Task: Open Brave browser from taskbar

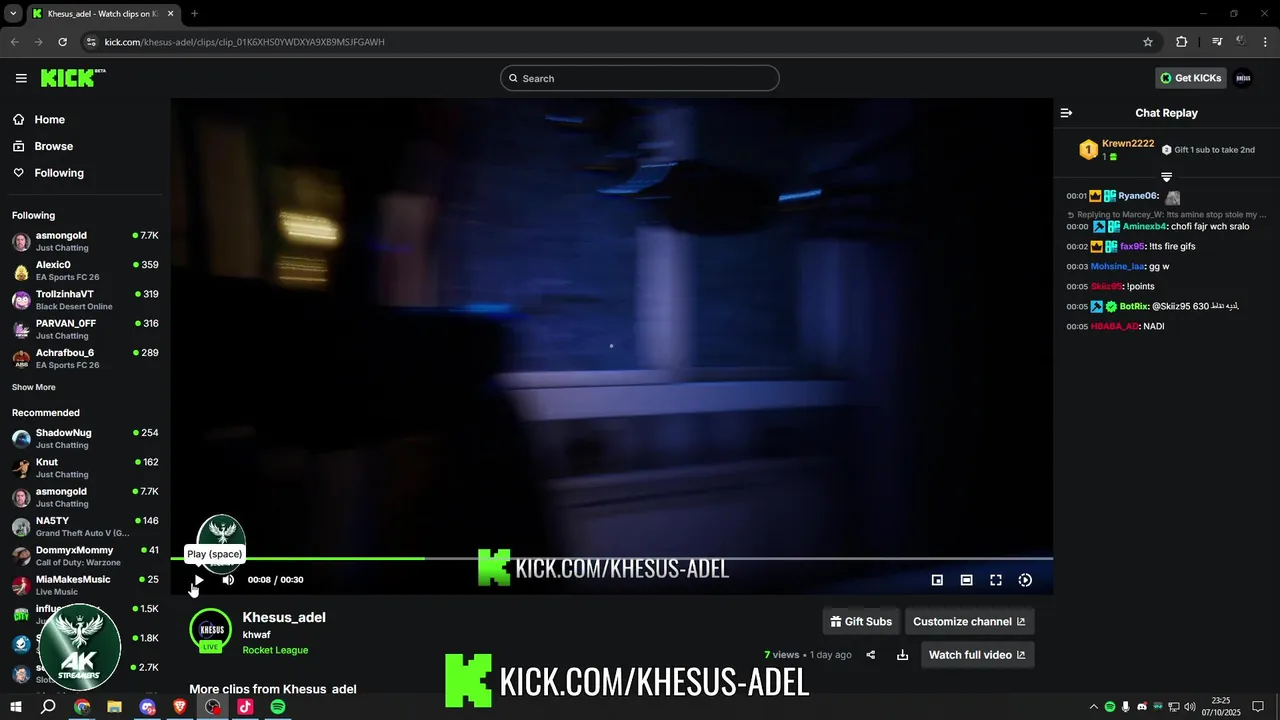Action: (x=180, y=707)
